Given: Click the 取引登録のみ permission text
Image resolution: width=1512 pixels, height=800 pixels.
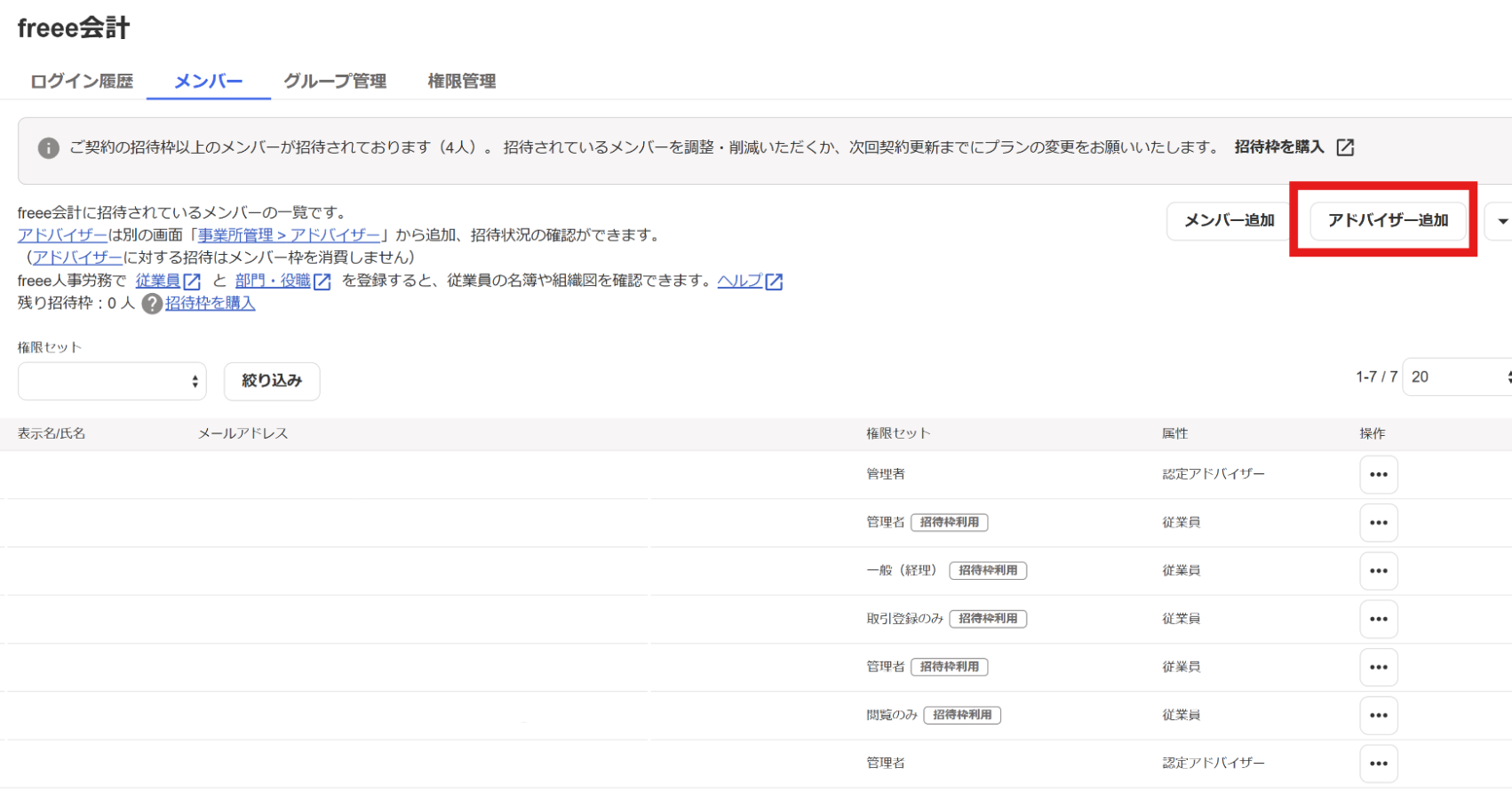Looking at the screenshot, I should tap(905, 618).
